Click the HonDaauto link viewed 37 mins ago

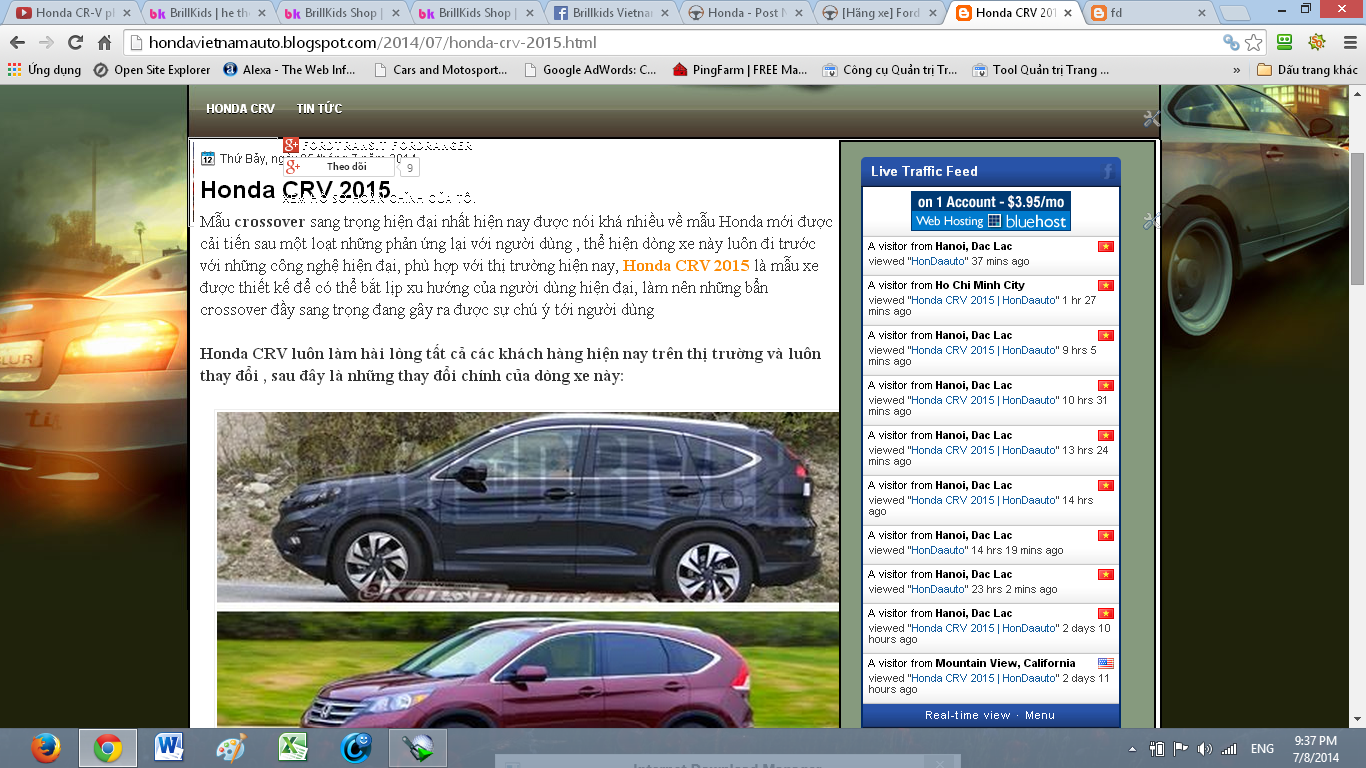[937, 261]
